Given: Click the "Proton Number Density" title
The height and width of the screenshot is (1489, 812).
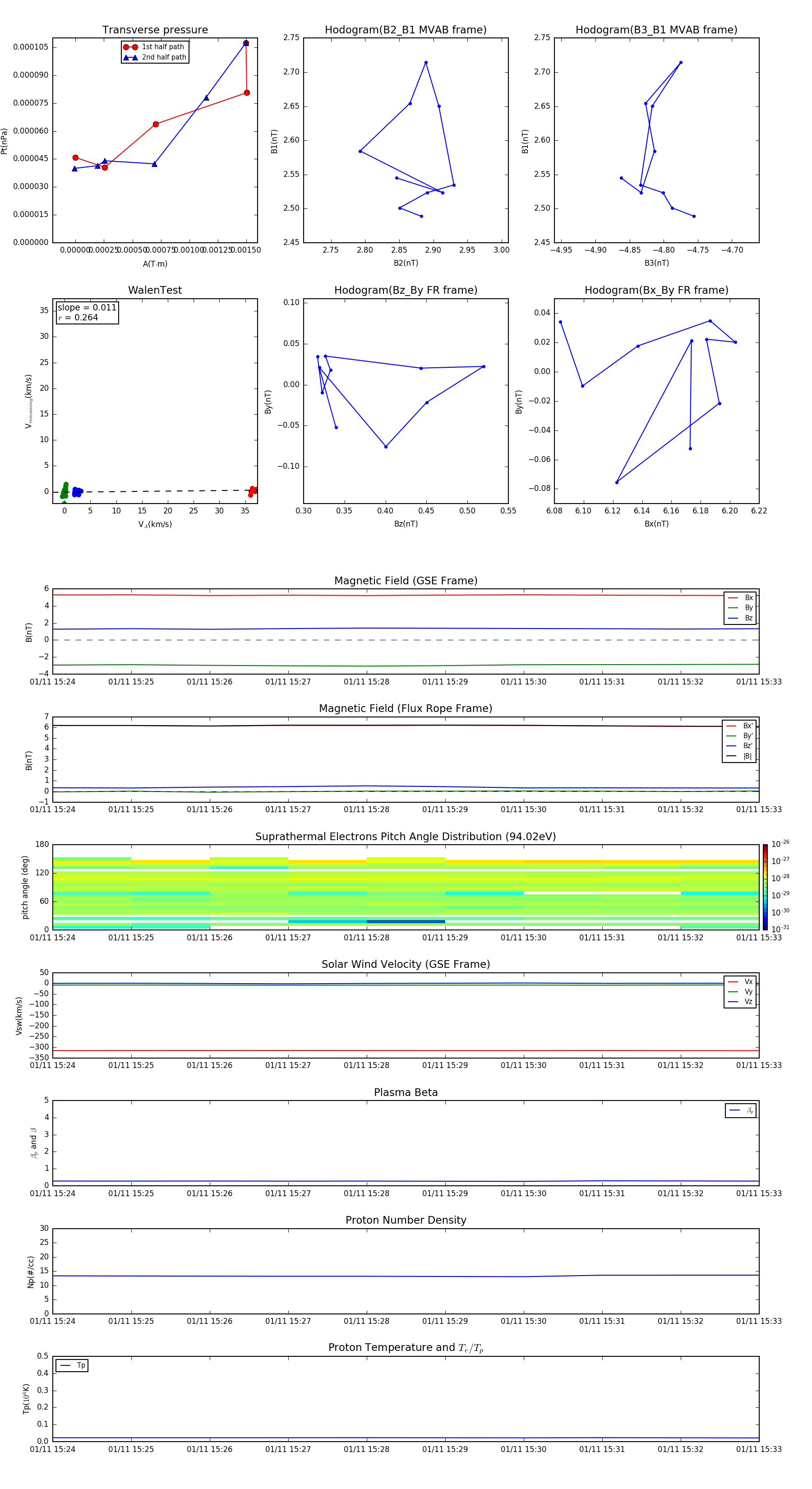Looking at the screenshot, I should (406, 1220).
